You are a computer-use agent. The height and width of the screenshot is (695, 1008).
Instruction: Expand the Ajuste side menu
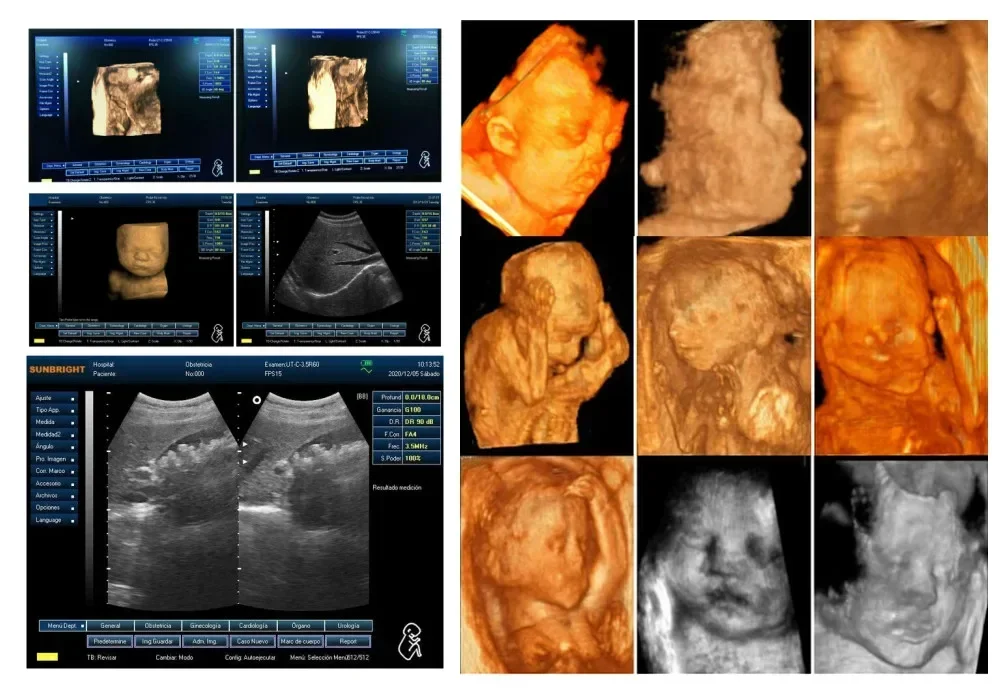click(54, 398)
